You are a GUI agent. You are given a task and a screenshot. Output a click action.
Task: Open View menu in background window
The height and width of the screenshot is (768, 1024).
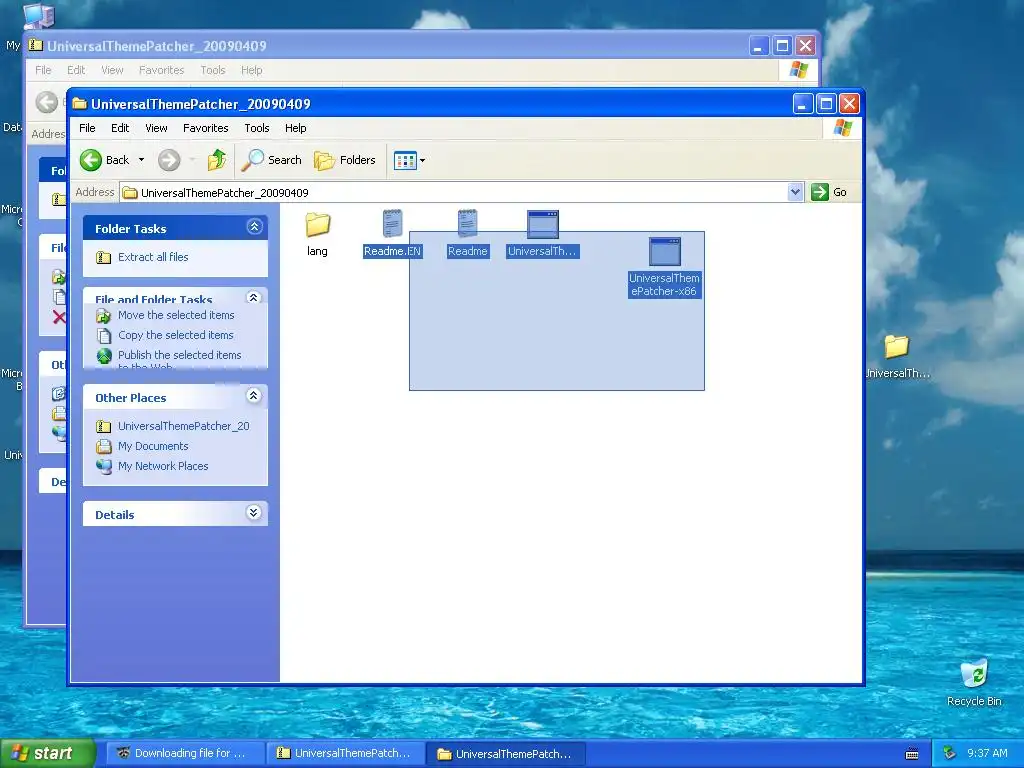point(112,70)
